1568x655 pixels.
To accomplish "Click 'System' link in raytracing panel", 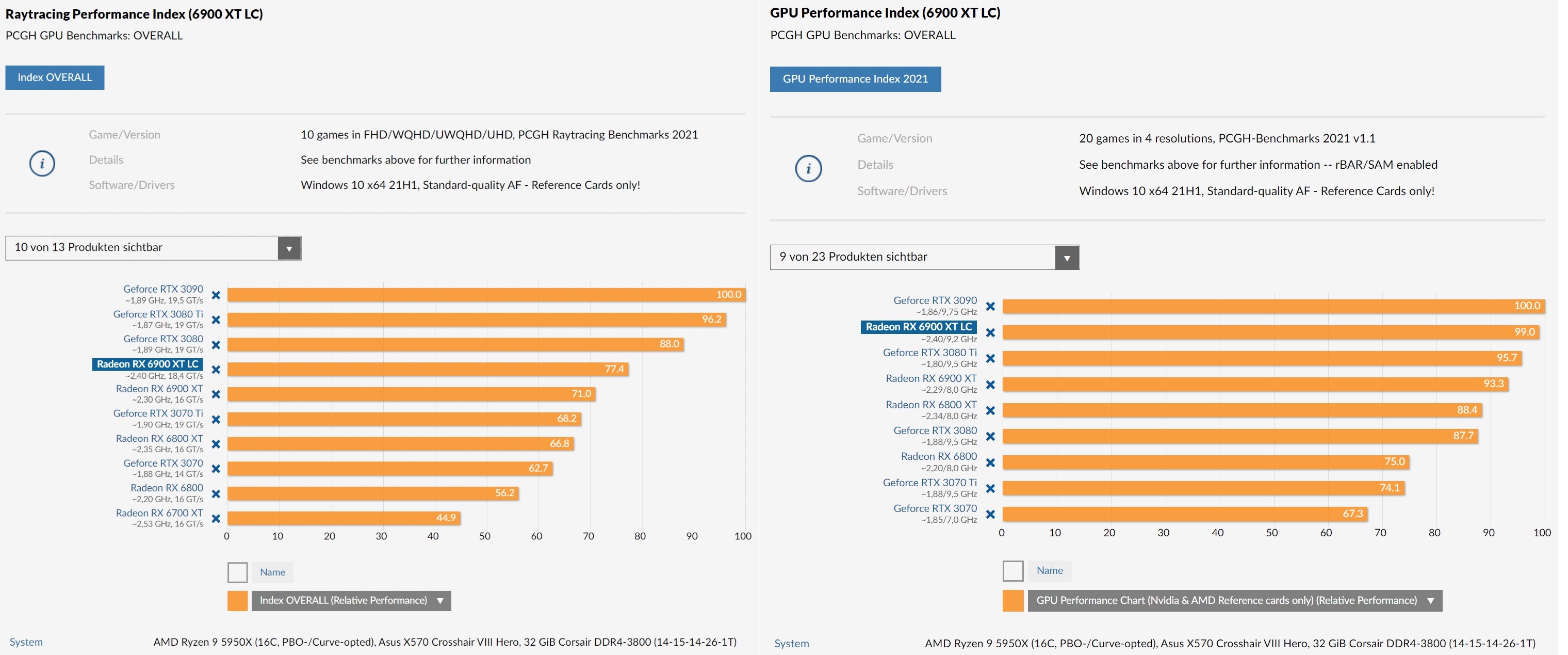I will coord(26,642).
